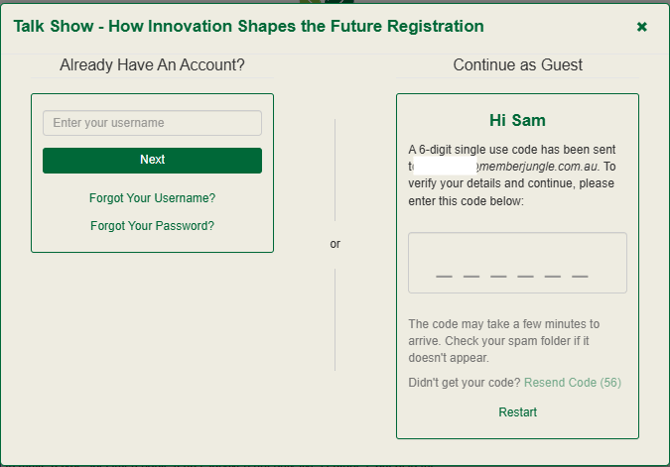Click the Restart link under the code

click(x=517, y=412)
